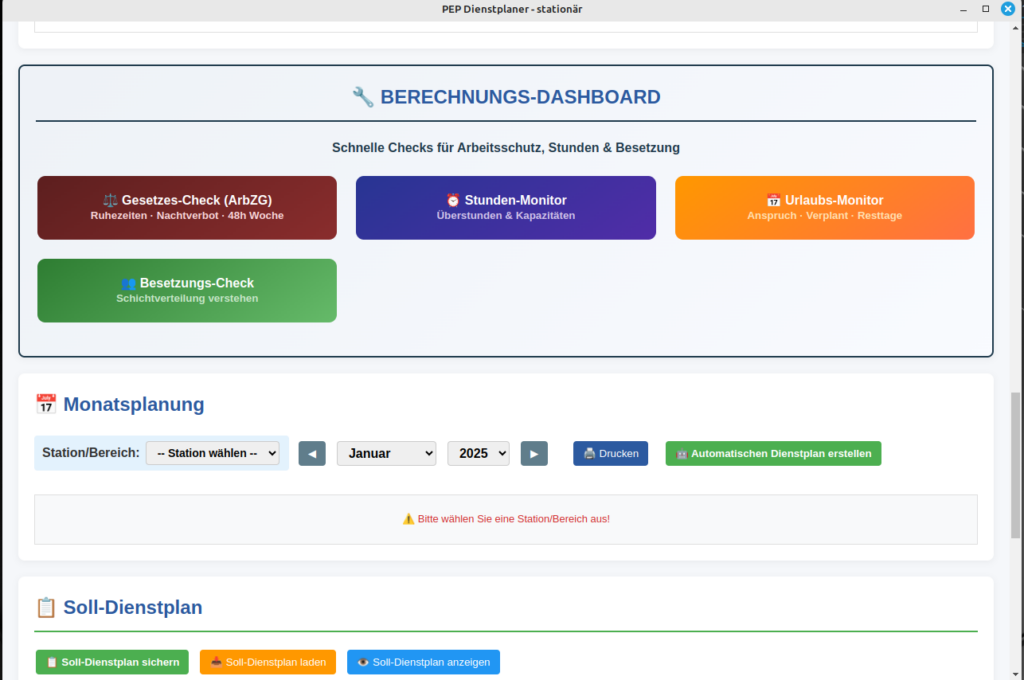The image size is (1024, 680).
Task: Open the Stunden-Monitor card
Action: click(506, 208)
